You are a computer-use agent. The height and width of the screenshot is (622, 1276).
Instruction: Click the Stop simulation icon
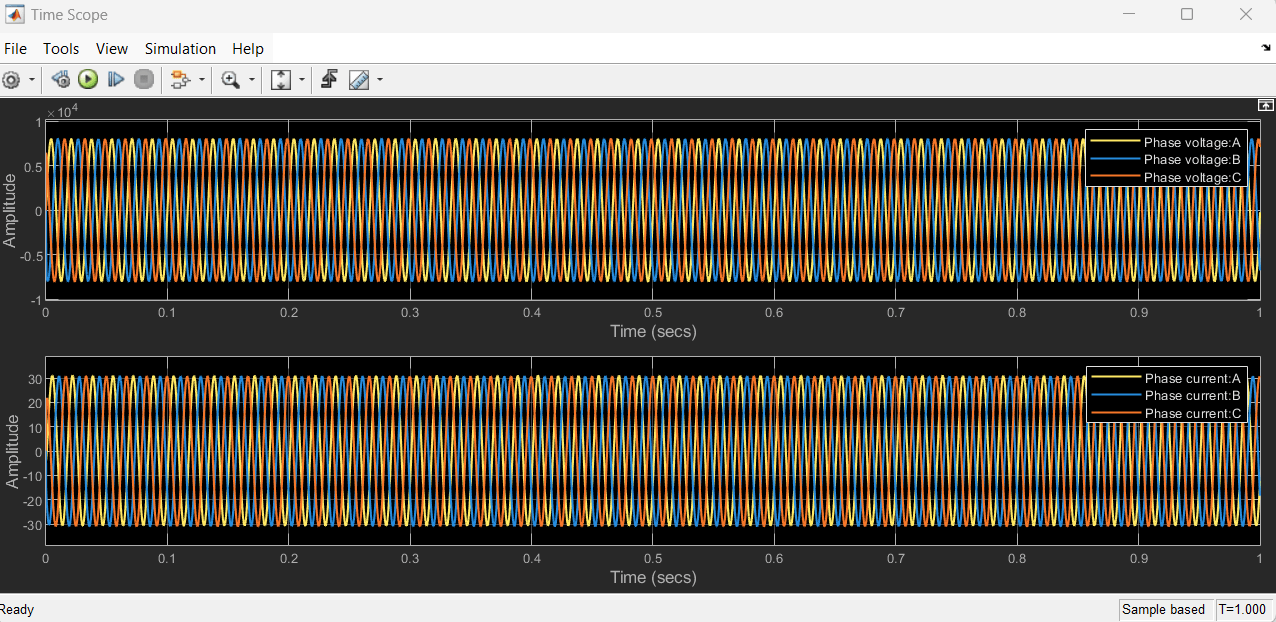(x=143, y=79)
